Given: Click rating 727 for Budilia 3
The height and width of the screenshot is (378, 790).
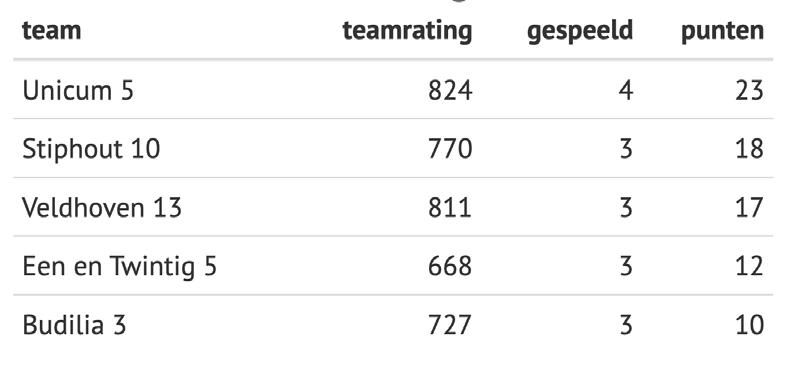Looking at the screenshot, I should (450, 325).
